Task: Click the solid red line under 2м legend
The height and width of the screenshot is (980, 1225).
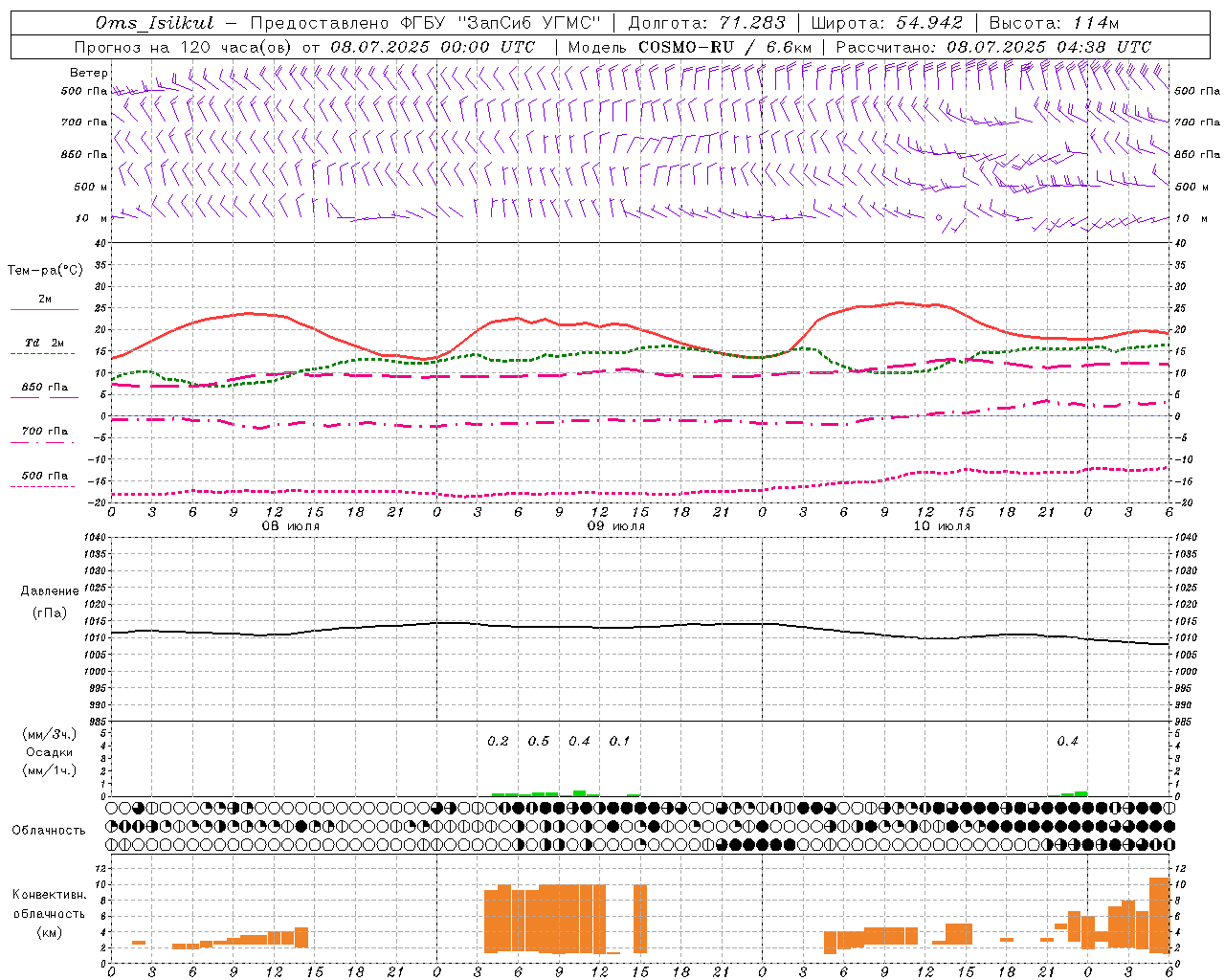Action: (x=44, y=309)
